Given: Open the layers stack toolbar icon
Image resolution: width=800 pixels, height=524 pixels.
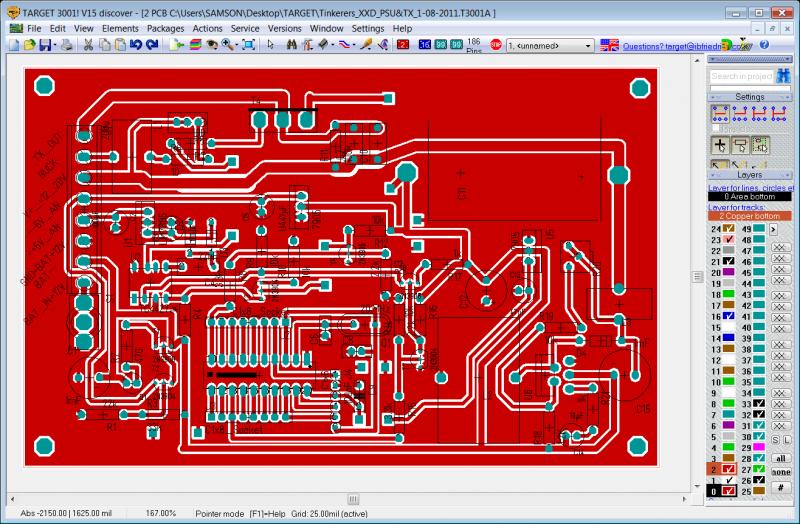Looking at the screenshot, I should click(x=195, y=45).
